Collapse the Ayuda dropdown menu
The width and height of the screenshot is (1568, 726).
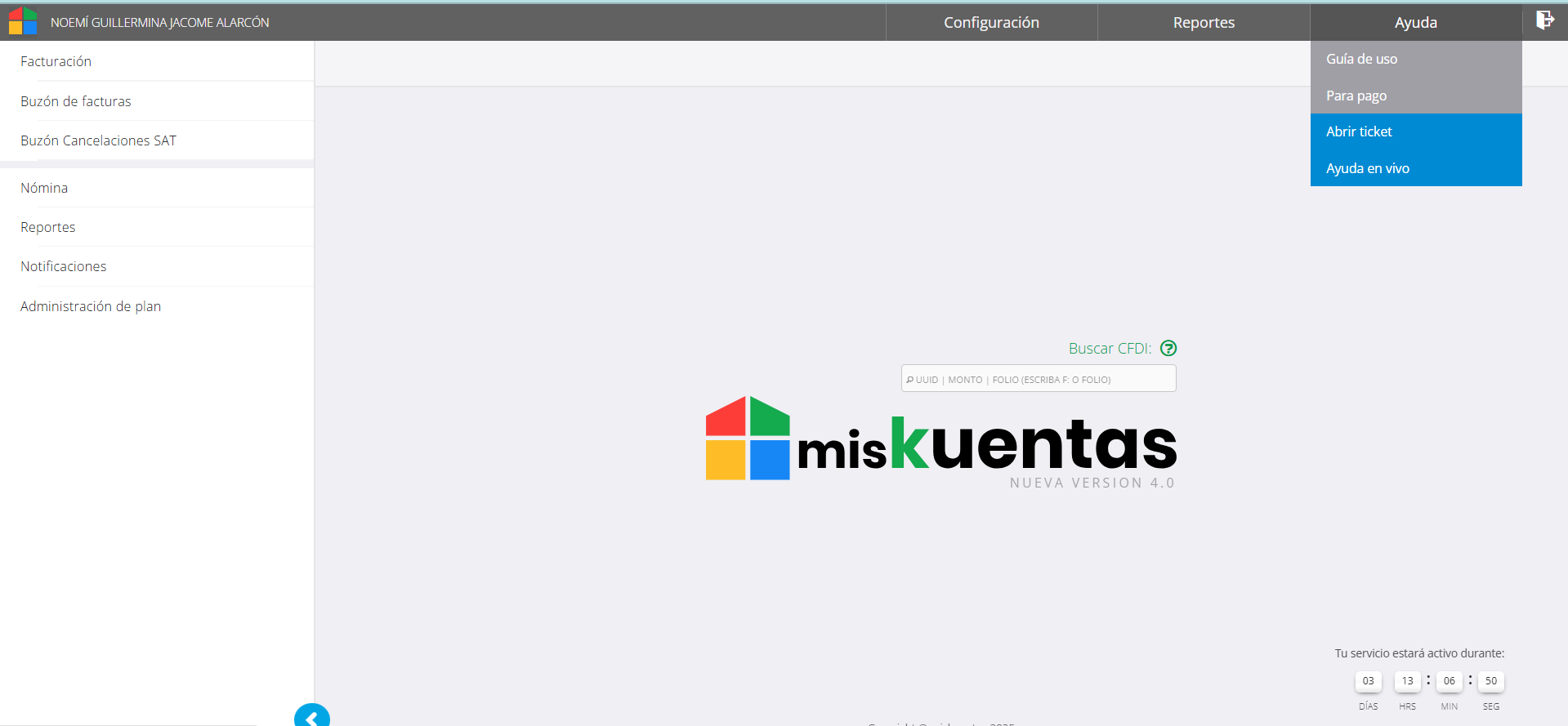click(1415, 23)
